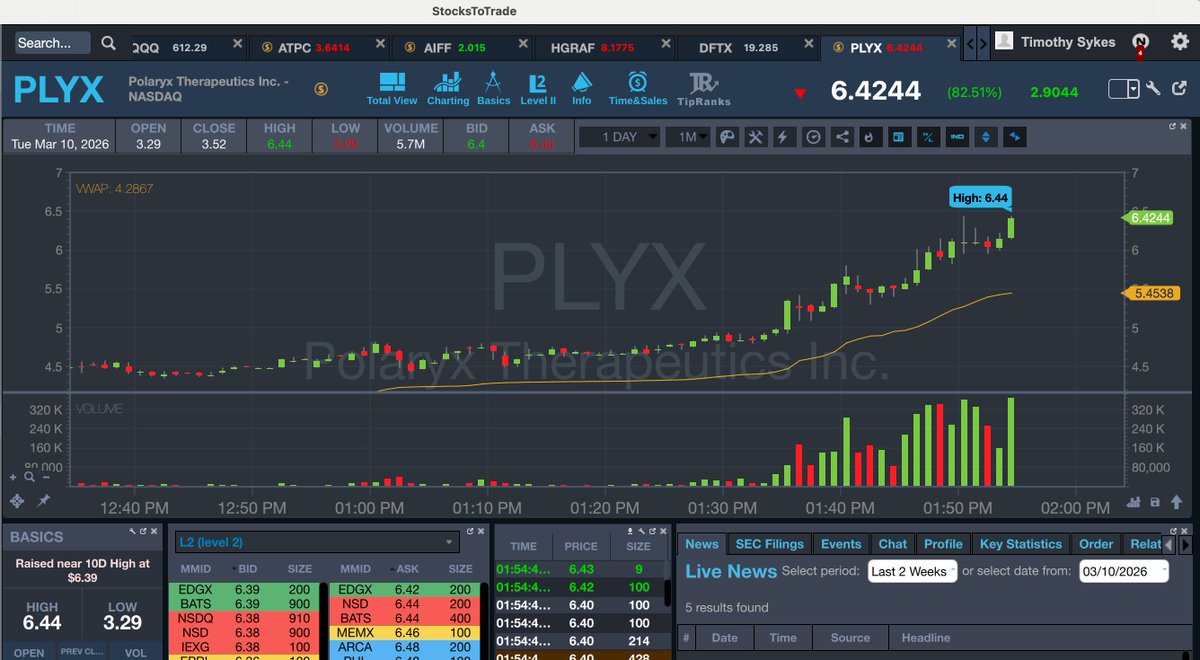Open the layout selector dropdown near price change
1200x660 pixels.
[1124, 89]
